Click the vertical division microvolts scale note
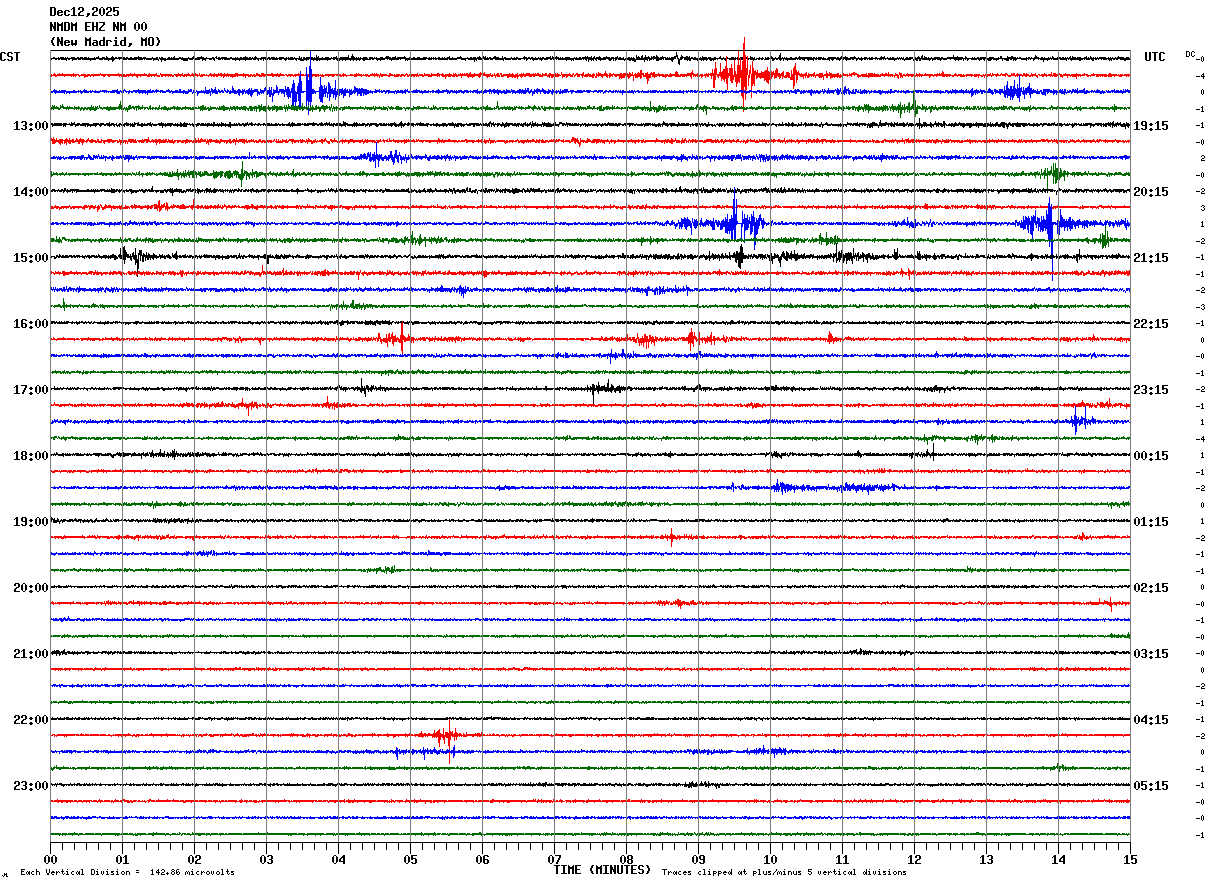Viewport: 1210px width, 886px height. (127, 873)
